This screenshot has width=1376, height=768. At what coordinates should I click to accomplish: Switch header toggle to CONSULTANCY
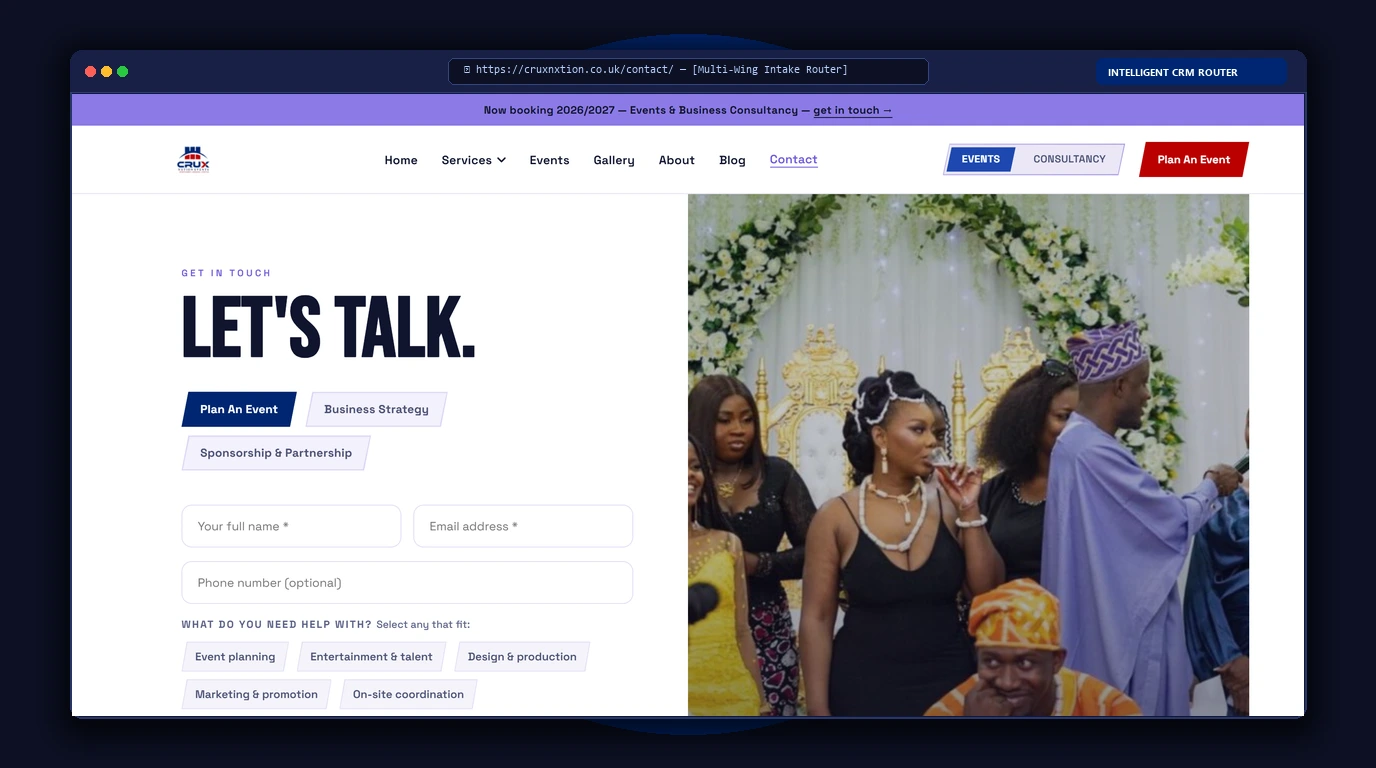point(1069,159)
